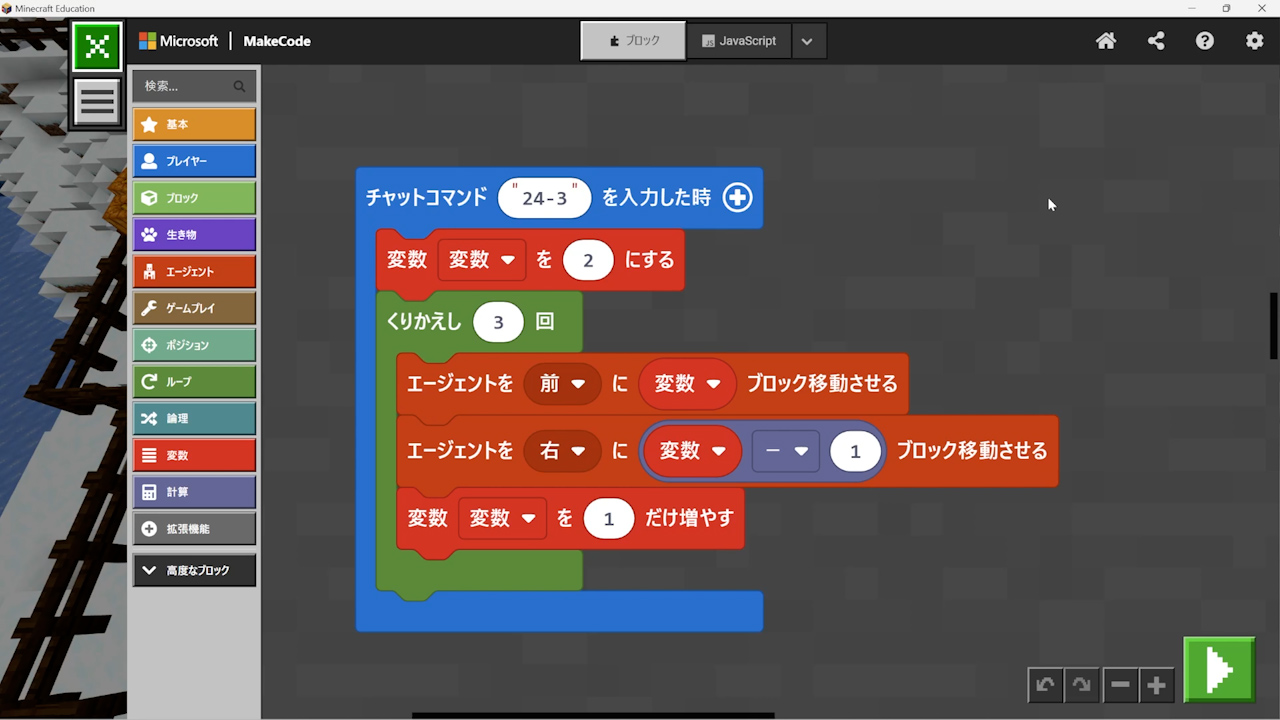Viewport: 1280px width, 720px height.
Task: Open the エージェント block category
Action: coord(194,271)
